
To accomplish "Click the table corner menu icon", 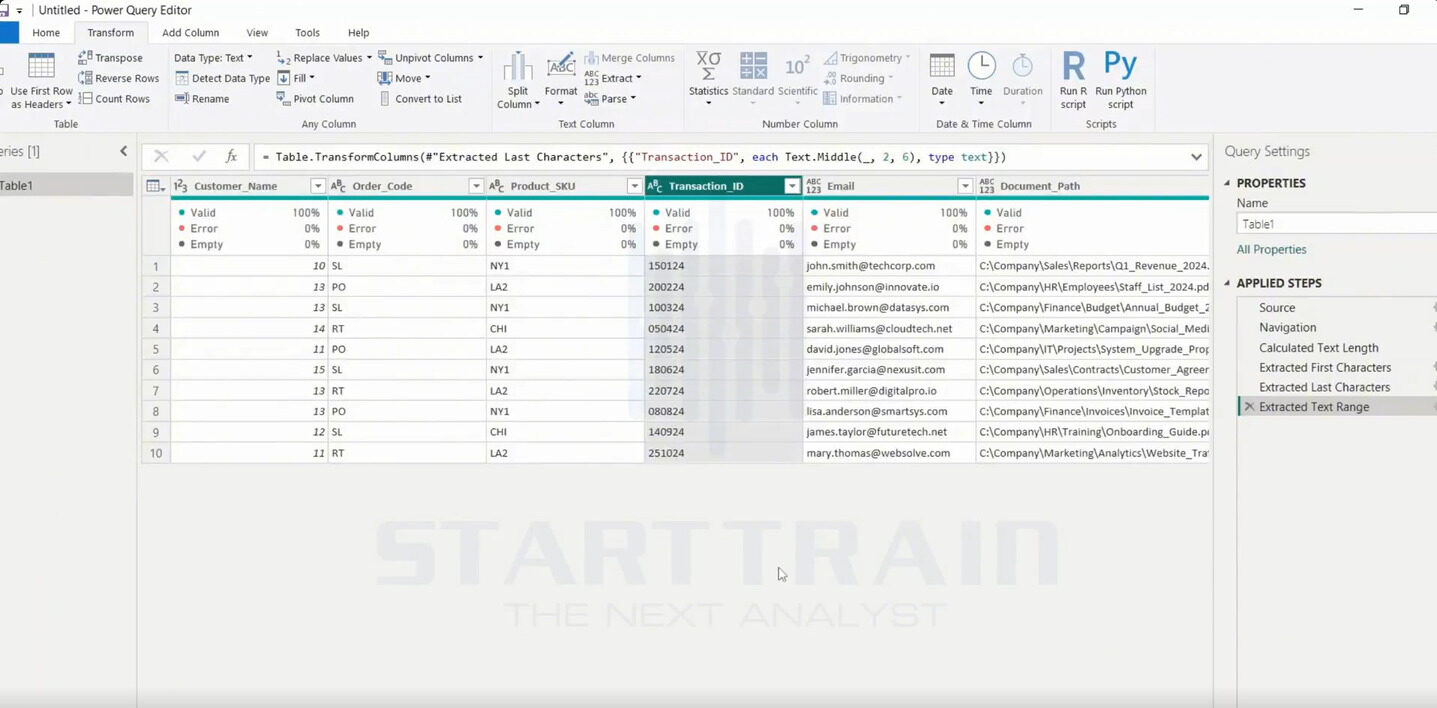I will pyautogui.click(x=155, y=186).
